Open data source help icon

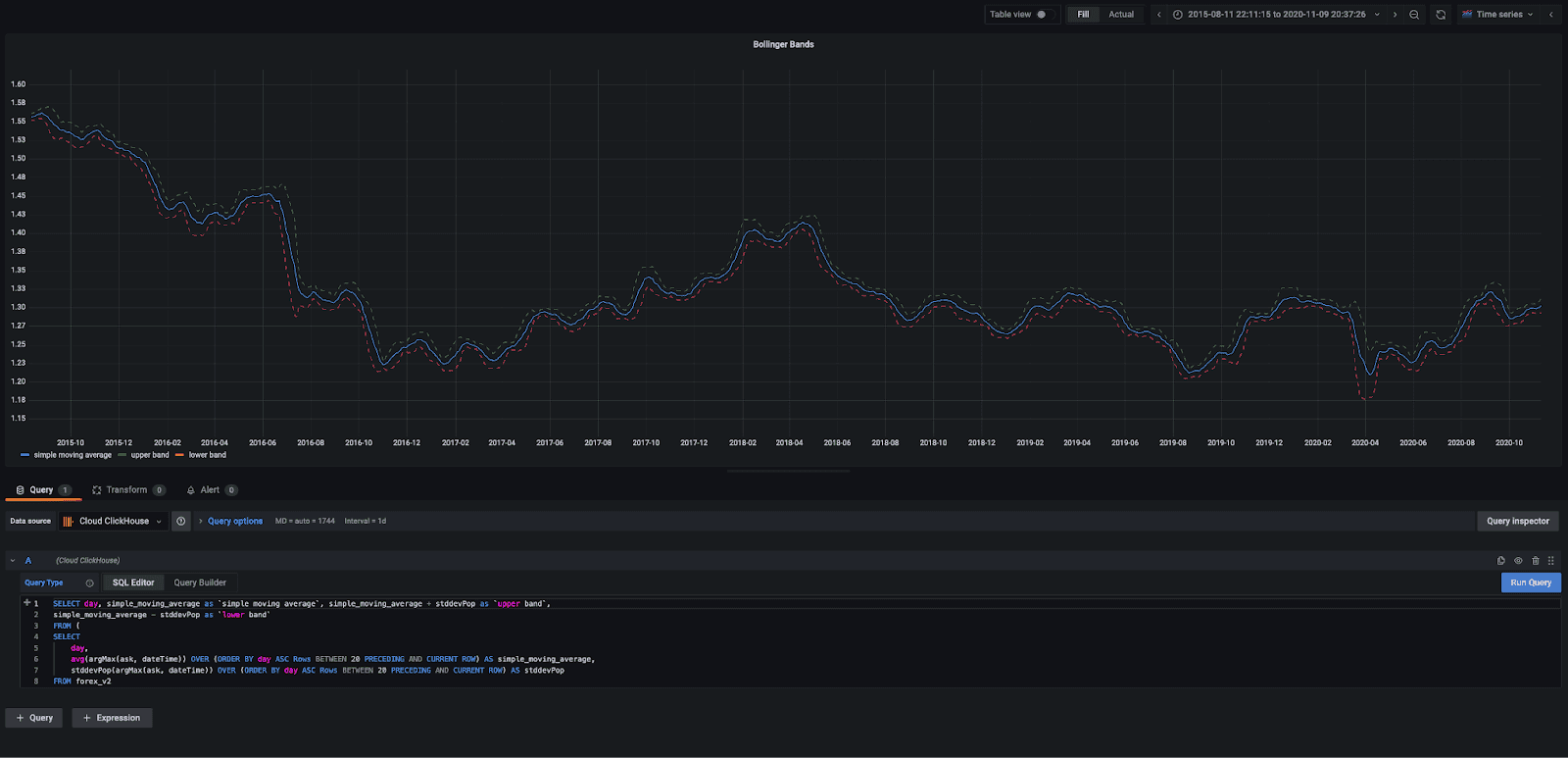click(x=181, y=522)
